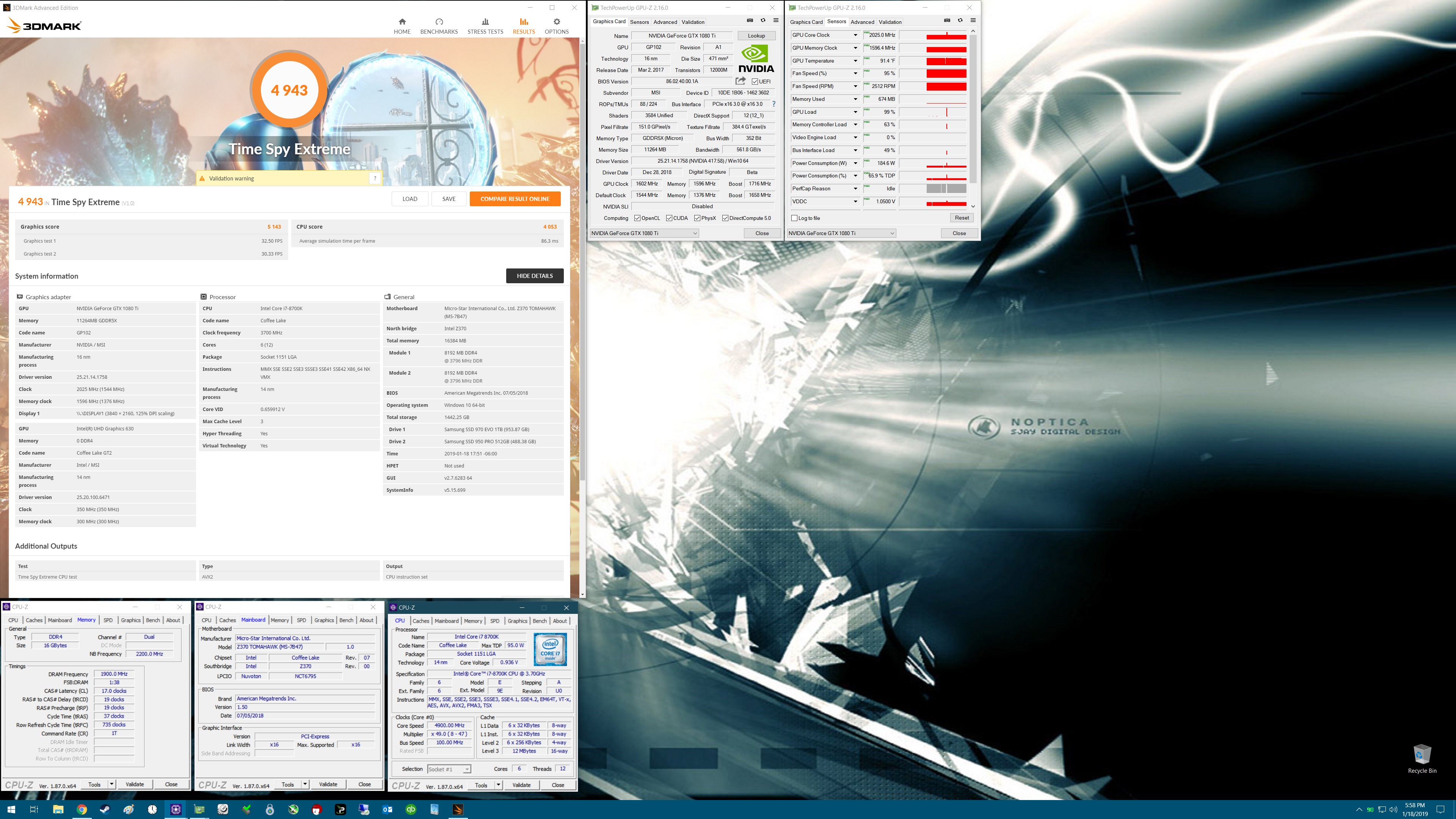Click the GPU-Z Sensors list scrollbar
Image resolution: width=1456 pixels, height=819 pixels.
point(973,109)
